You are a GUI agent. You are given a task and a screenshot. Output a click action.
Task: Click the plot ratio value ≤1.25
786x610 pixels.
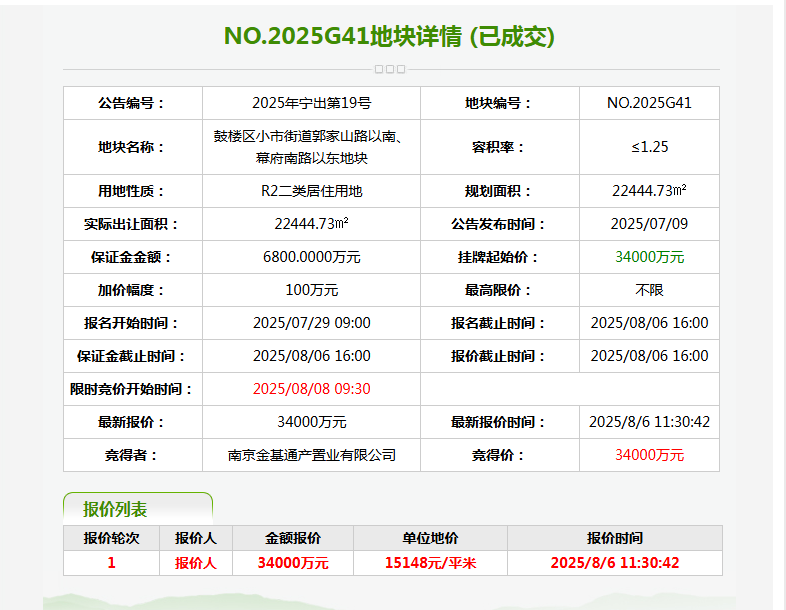pos(649,147)
